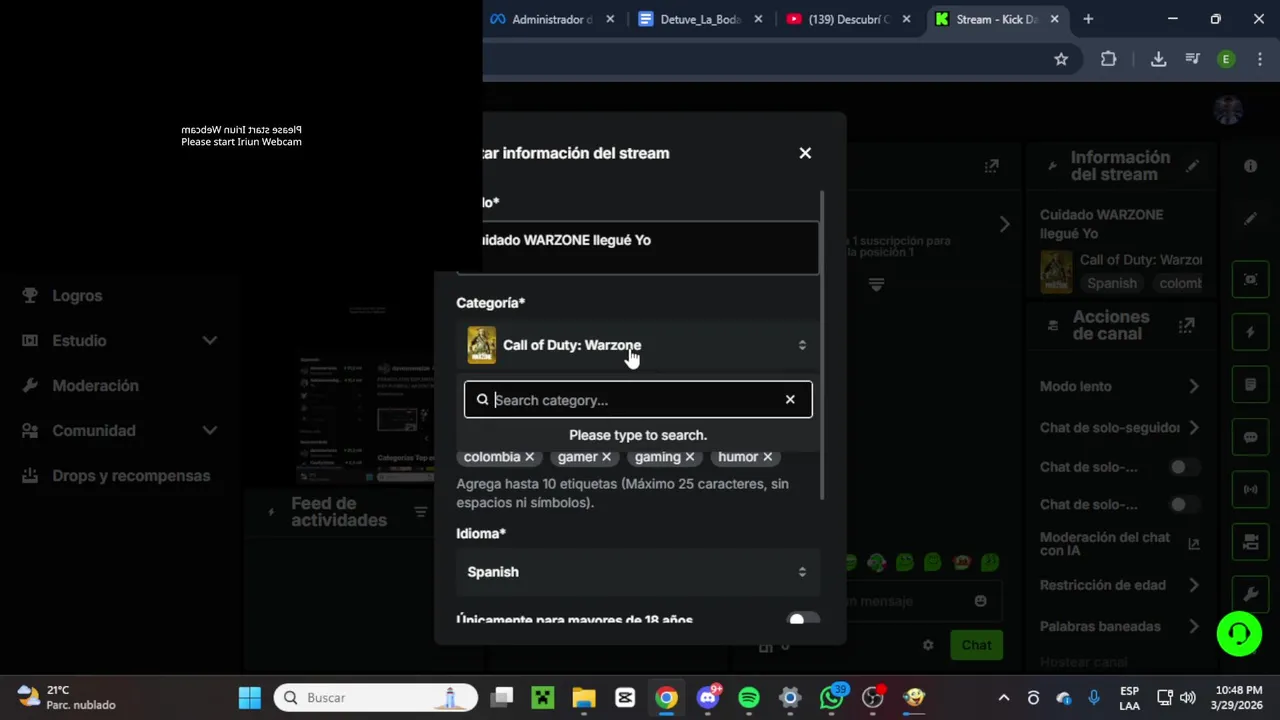This screenshot has width=1280, height=720.
Task: Switch to the Administrador browser tab
Action: [x=552, y=19]
